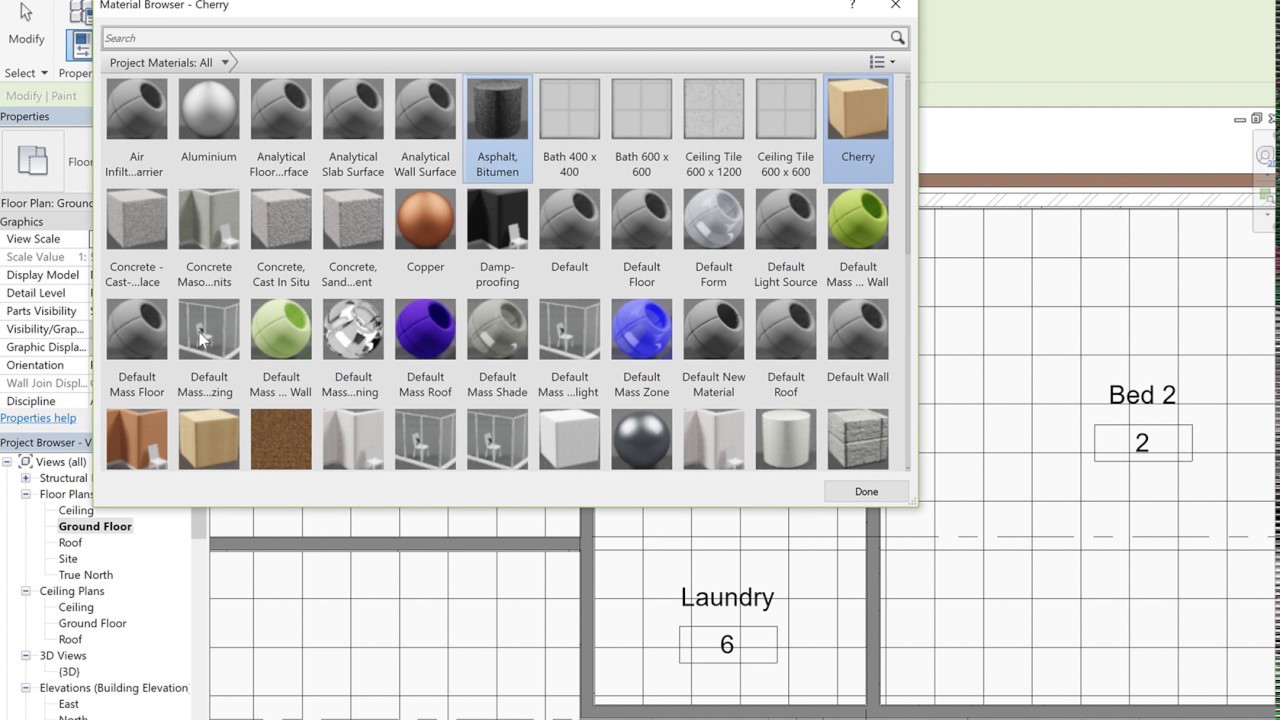The height and width of the screenshot is (720, 1280).
Task: Select the Detail Level property row
Action: (46, 293)
